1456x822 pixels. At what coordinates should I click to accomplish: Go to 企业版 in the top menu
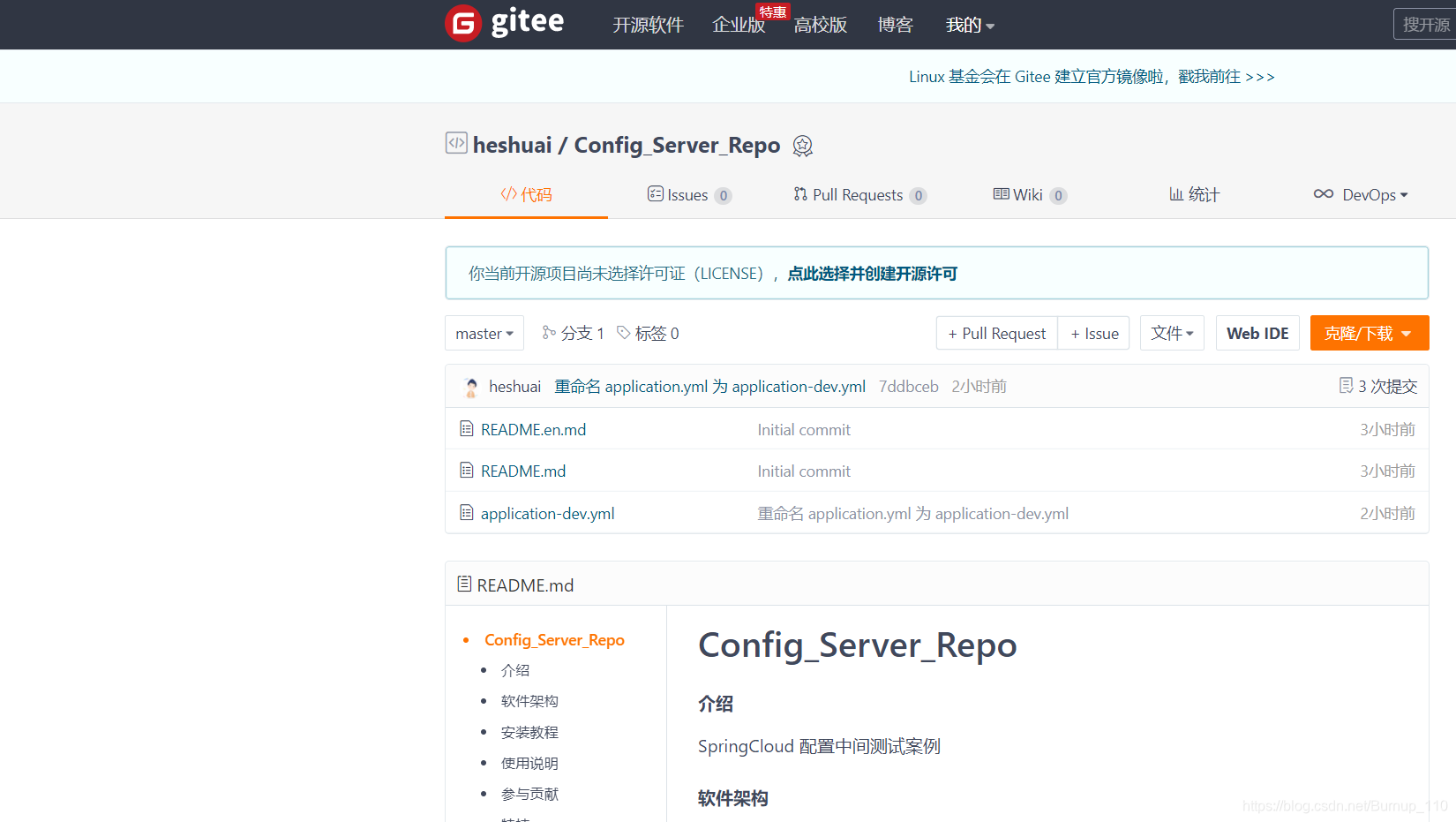pyautogui.click(x=739, y=25)
